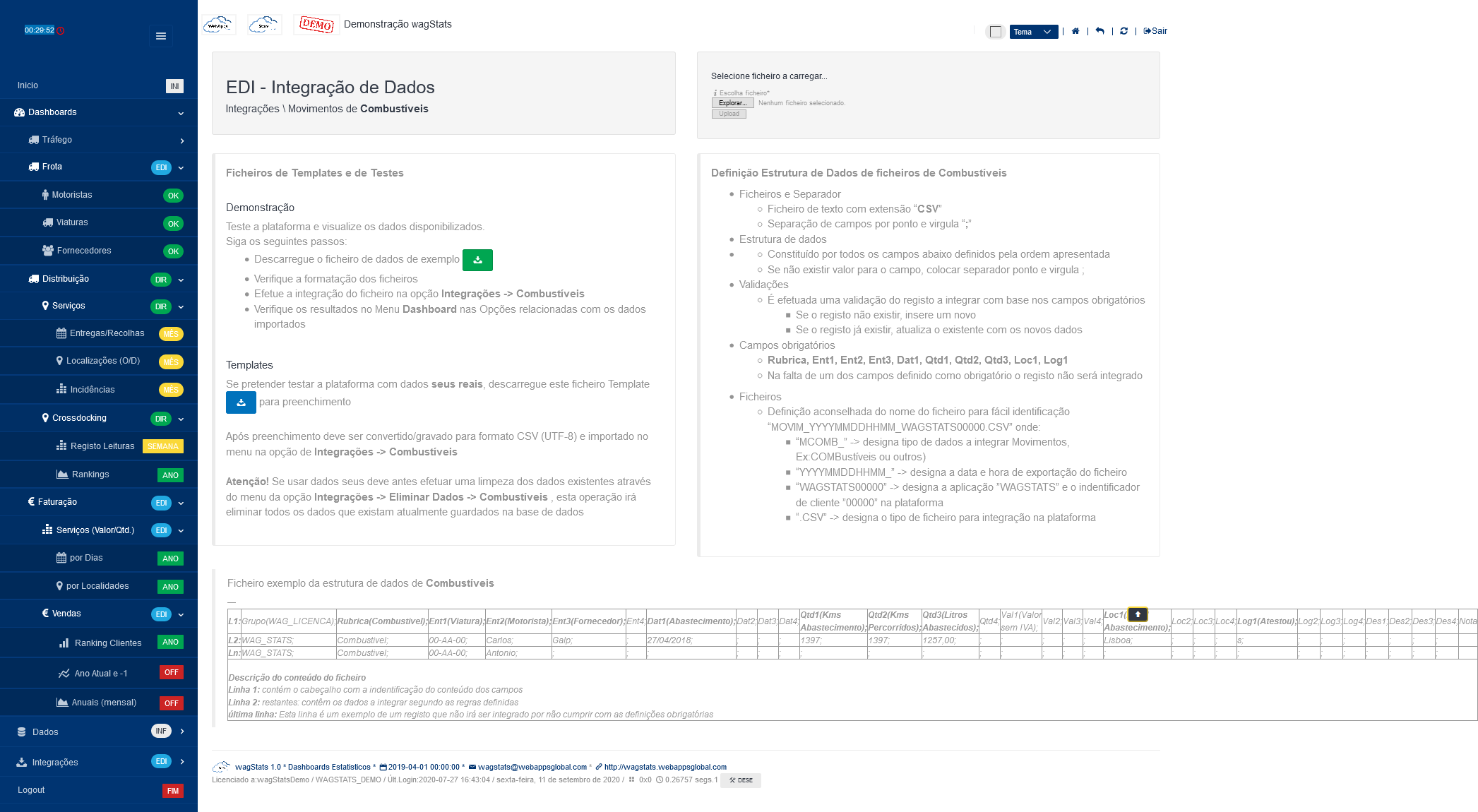Expand the Tráfego submenu
The height and width of the screenshot is (812, 1478).
coord(182,141)
